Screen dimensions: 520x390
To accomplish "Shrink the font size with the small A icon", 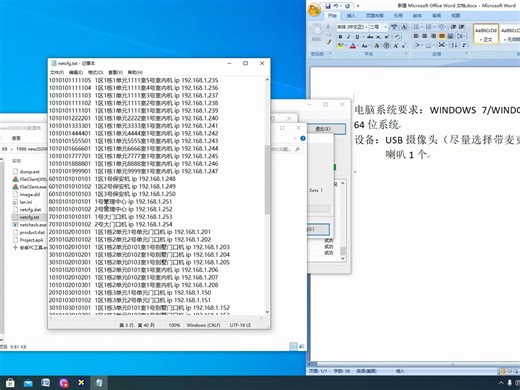I will (x=404, y=46).
